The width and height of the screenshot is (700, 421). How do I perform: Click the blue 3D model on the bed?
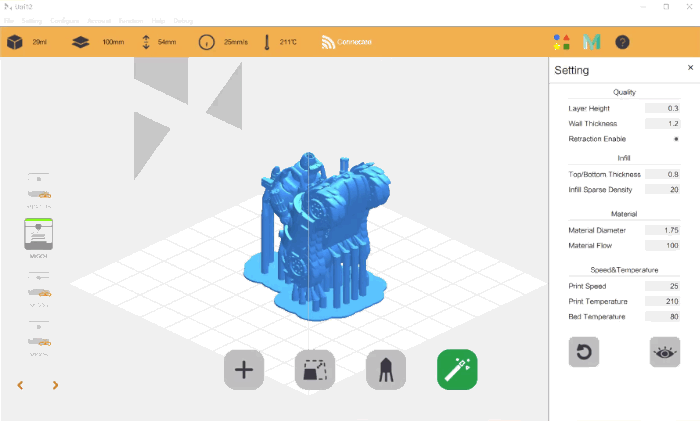[319, 237]
